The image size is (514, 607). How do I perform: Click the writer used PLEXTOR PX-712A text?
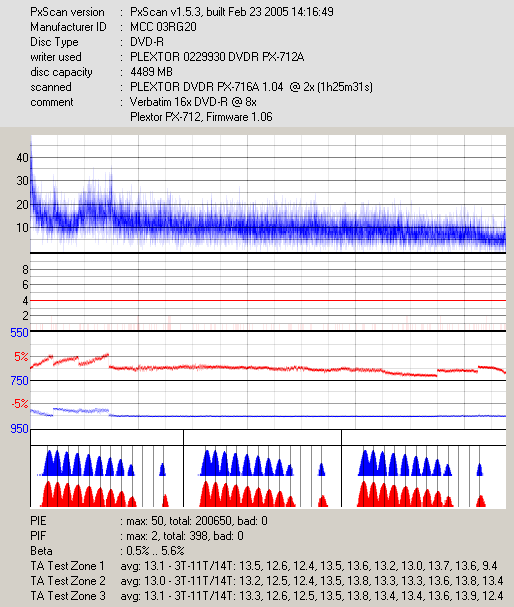(217, 57)
